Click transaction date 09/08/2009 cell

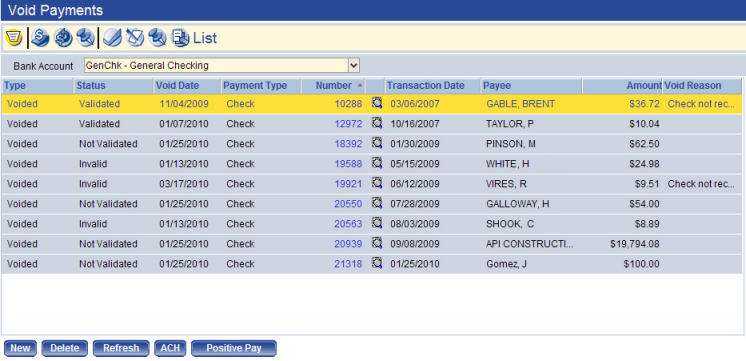[x=415, y=244]
